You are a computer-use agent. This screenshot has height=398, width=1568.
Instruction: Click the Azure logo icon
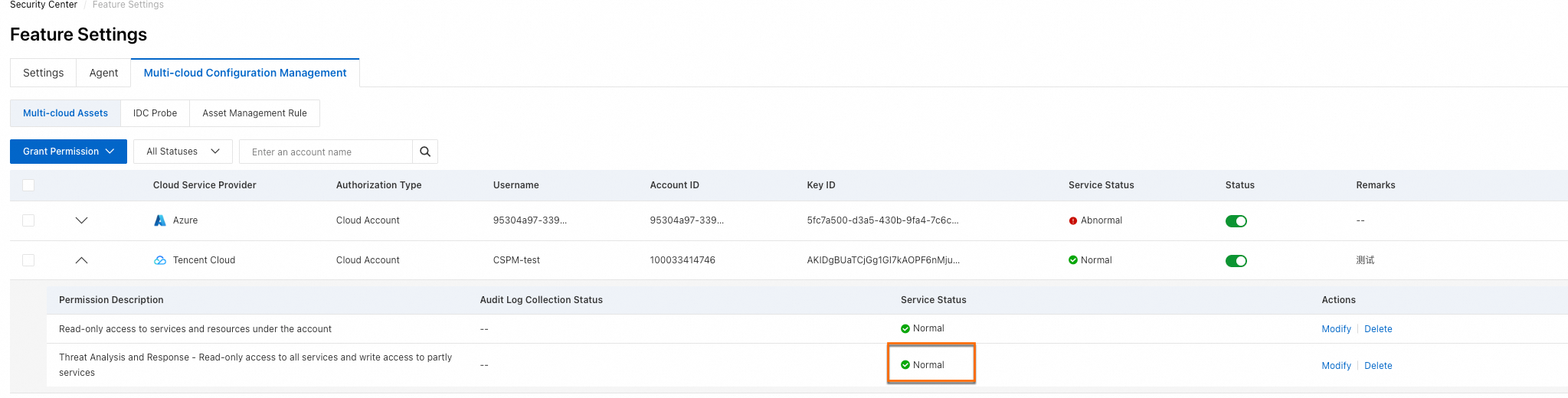[x=160, y=220]
